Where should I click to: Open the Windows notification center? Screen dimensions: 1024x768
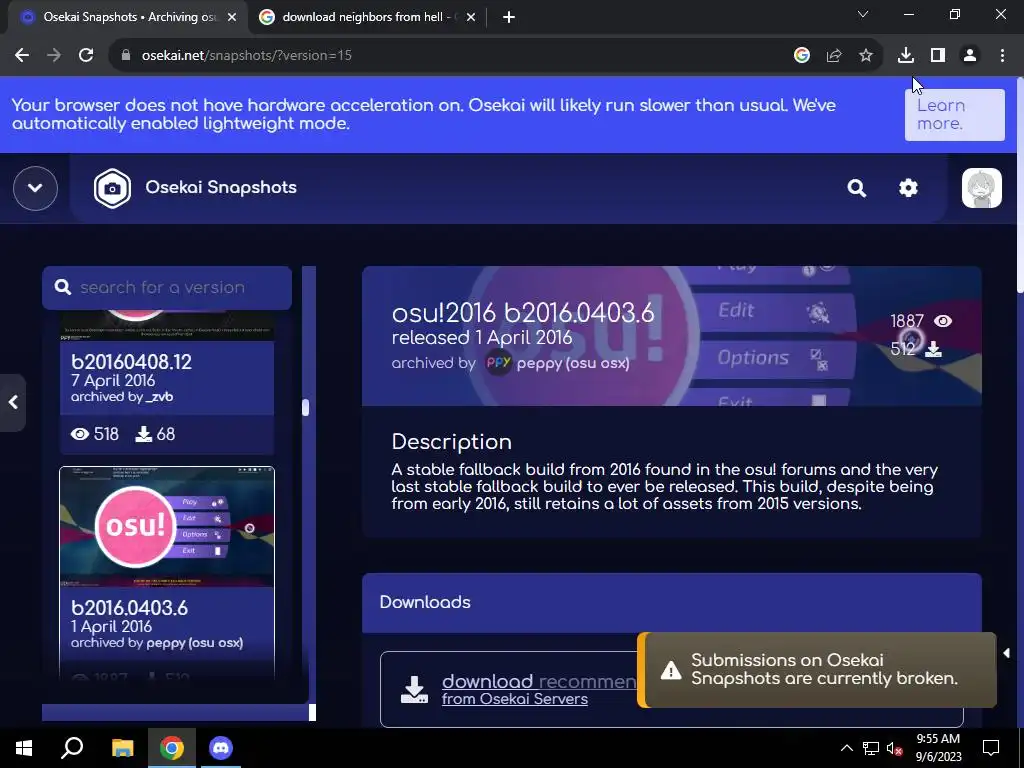tap(991, 748)
